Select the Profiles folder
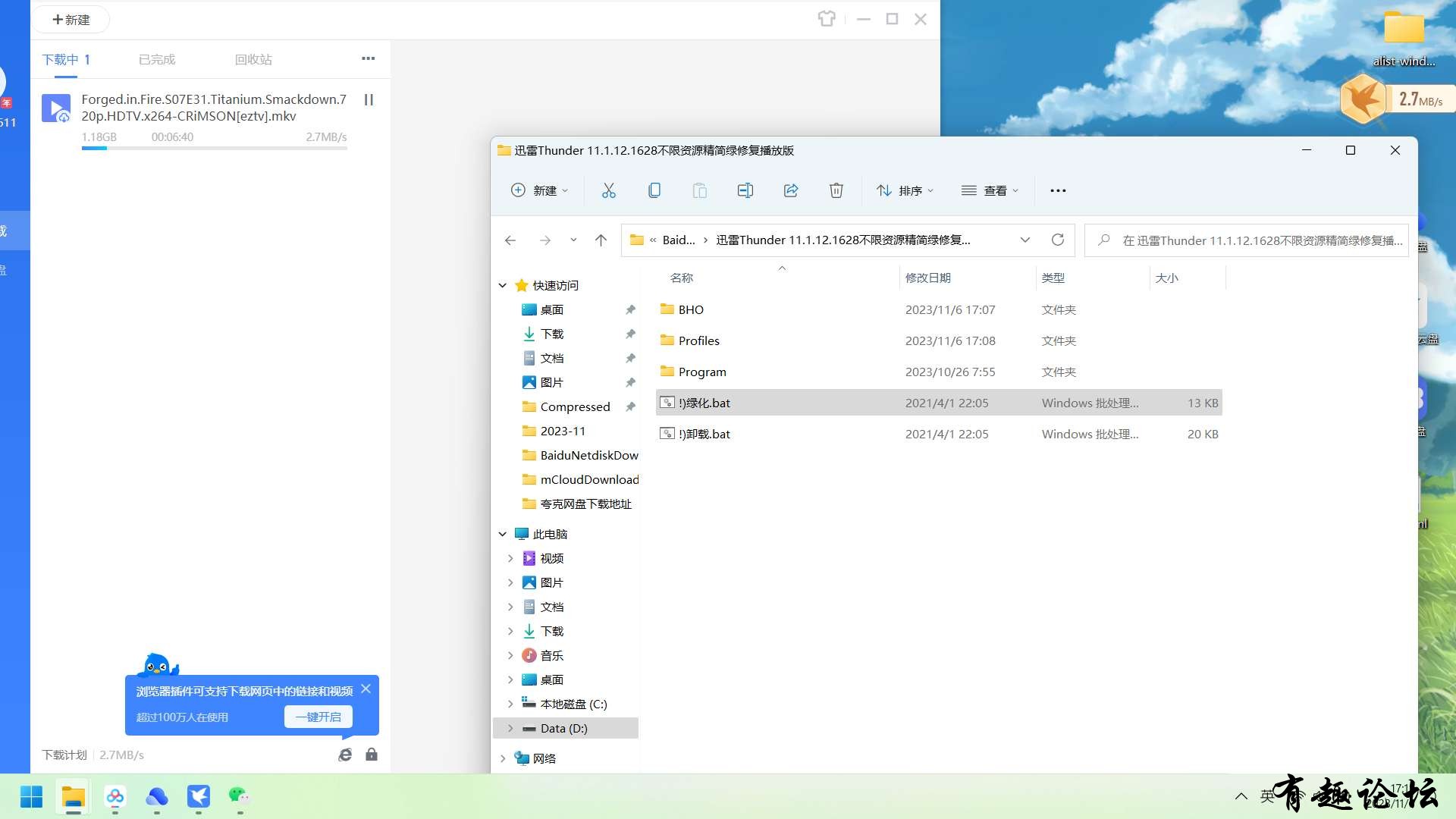The image size is (1456, 819). click(x=939, y=340)
